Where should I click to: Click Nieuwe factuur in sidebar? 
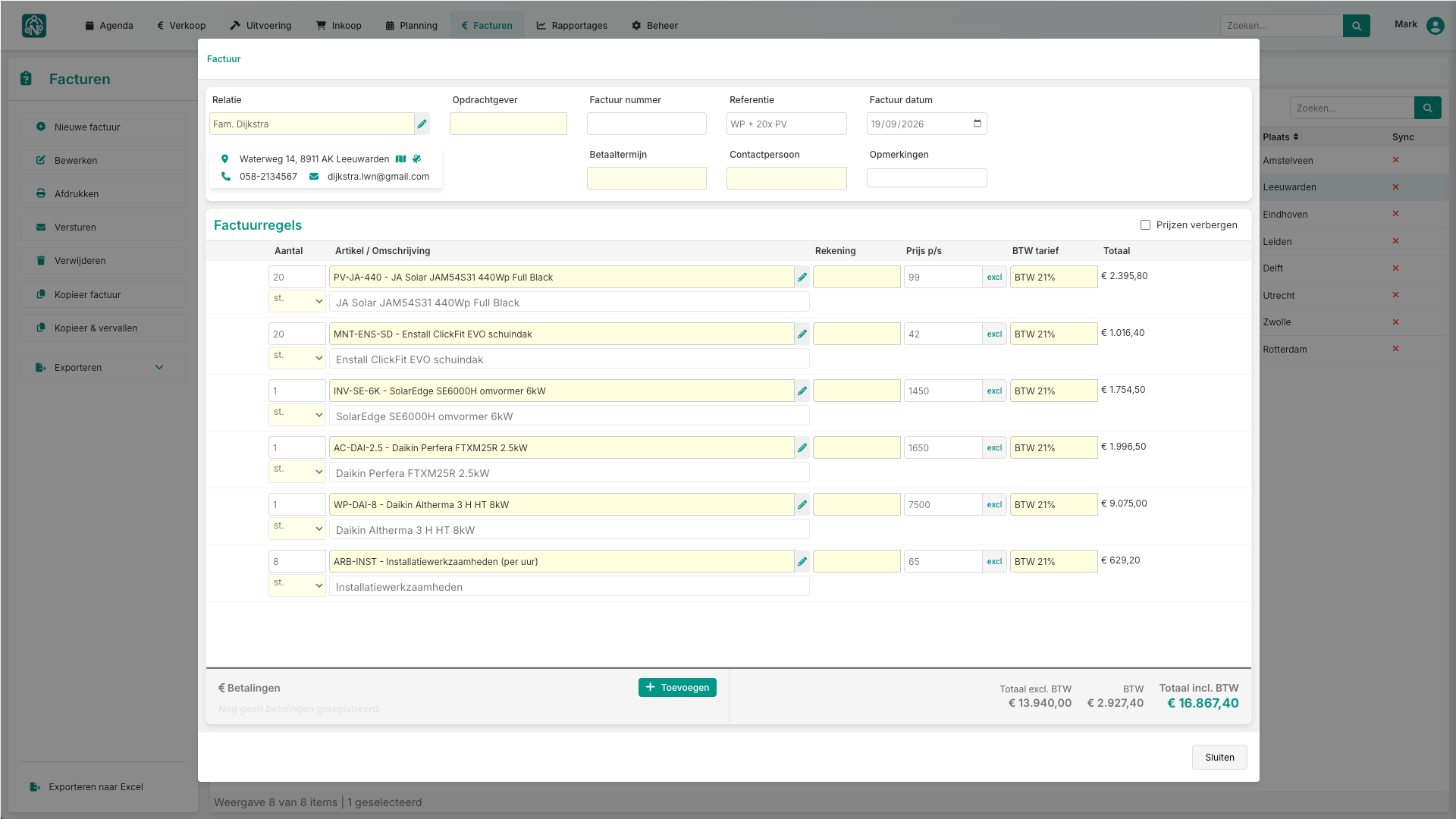point(102,127)
